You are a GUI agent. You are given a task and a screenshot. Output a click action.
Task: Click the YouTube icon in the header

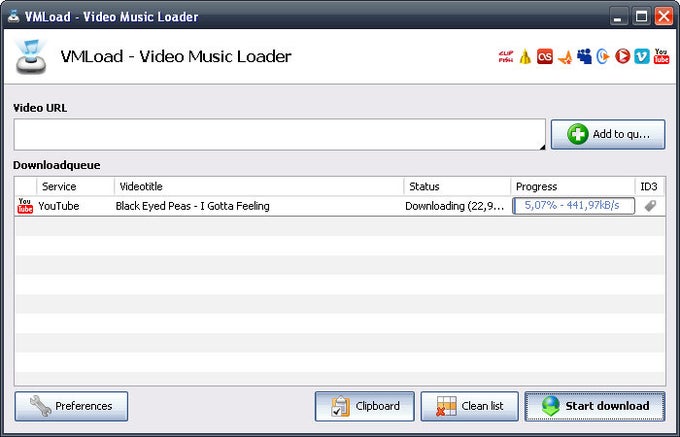click(x=661, y=56)
